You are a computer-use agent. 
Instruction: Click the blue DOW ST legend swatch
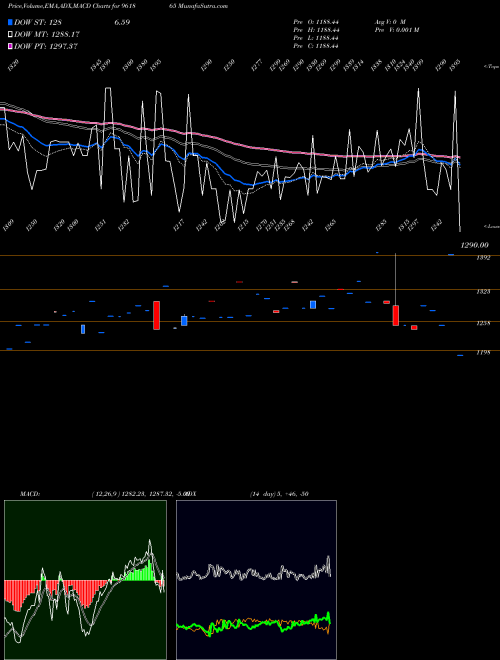coord(10,23)
